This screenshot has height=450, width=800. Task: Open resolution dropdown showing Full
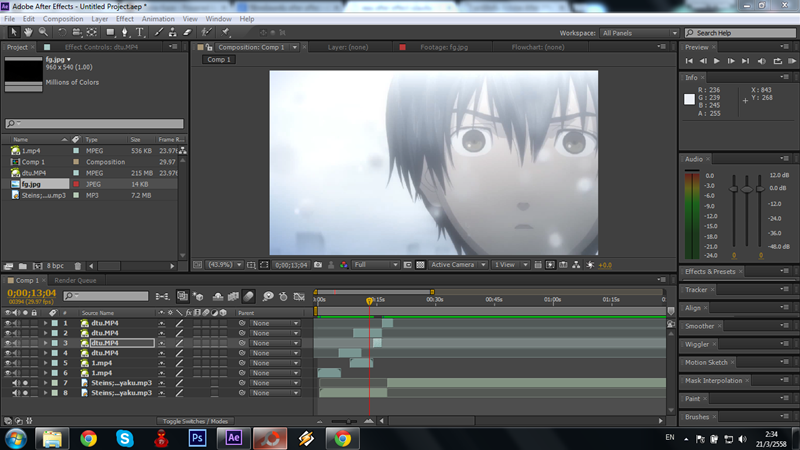(x=376, y=265)
